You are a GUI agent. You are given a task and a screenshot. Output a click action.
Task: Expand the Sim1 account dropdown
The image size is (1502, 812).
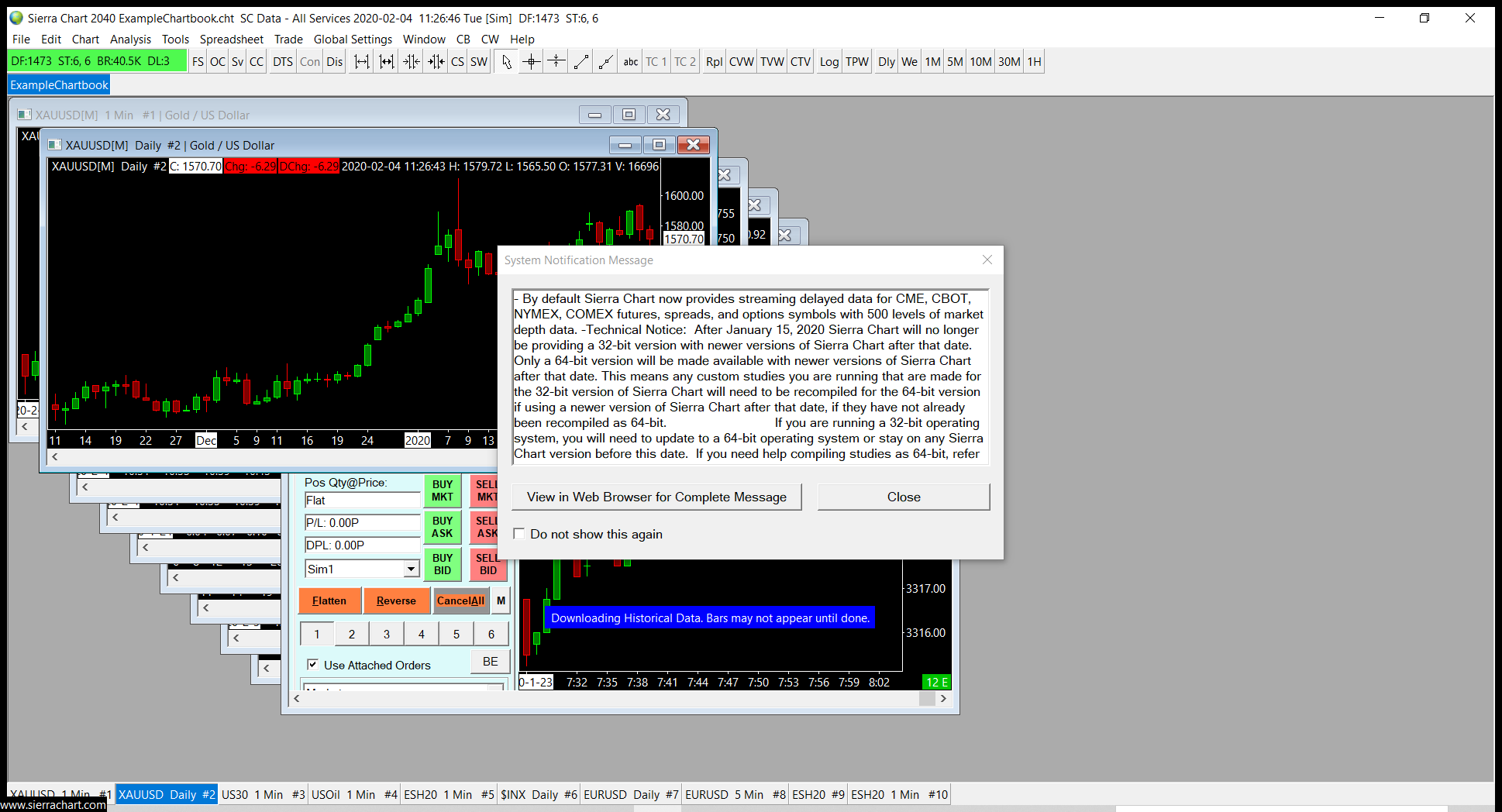click(x=412, y=569)
